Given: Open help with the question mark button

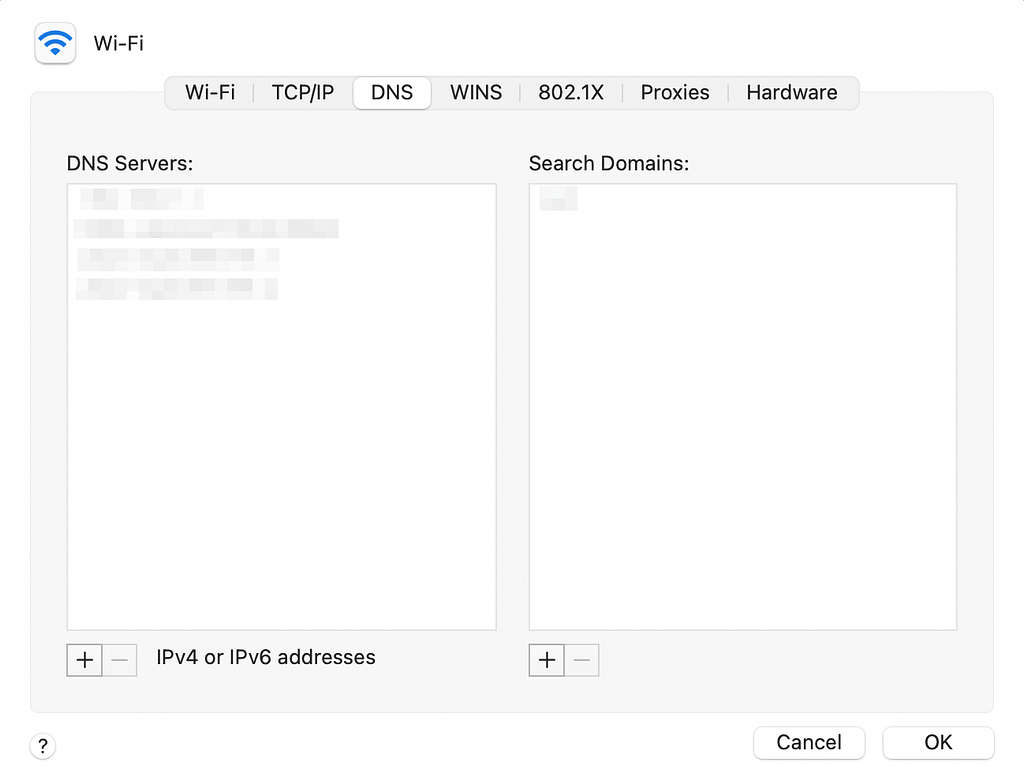Looking at the screenshot, I should [43, 745].
